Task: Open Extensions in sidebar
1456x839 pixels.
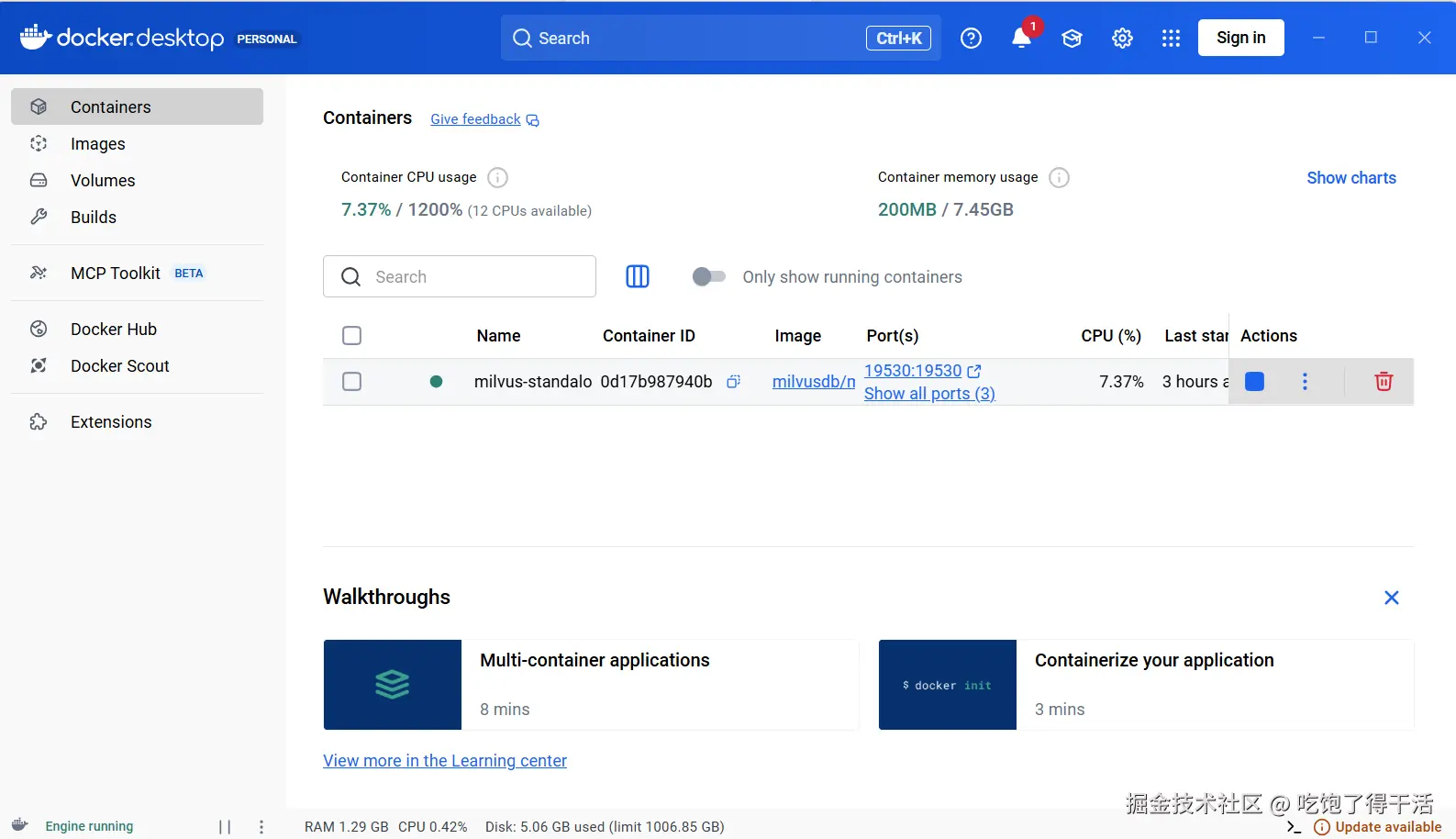Action: tap(137, 421)
